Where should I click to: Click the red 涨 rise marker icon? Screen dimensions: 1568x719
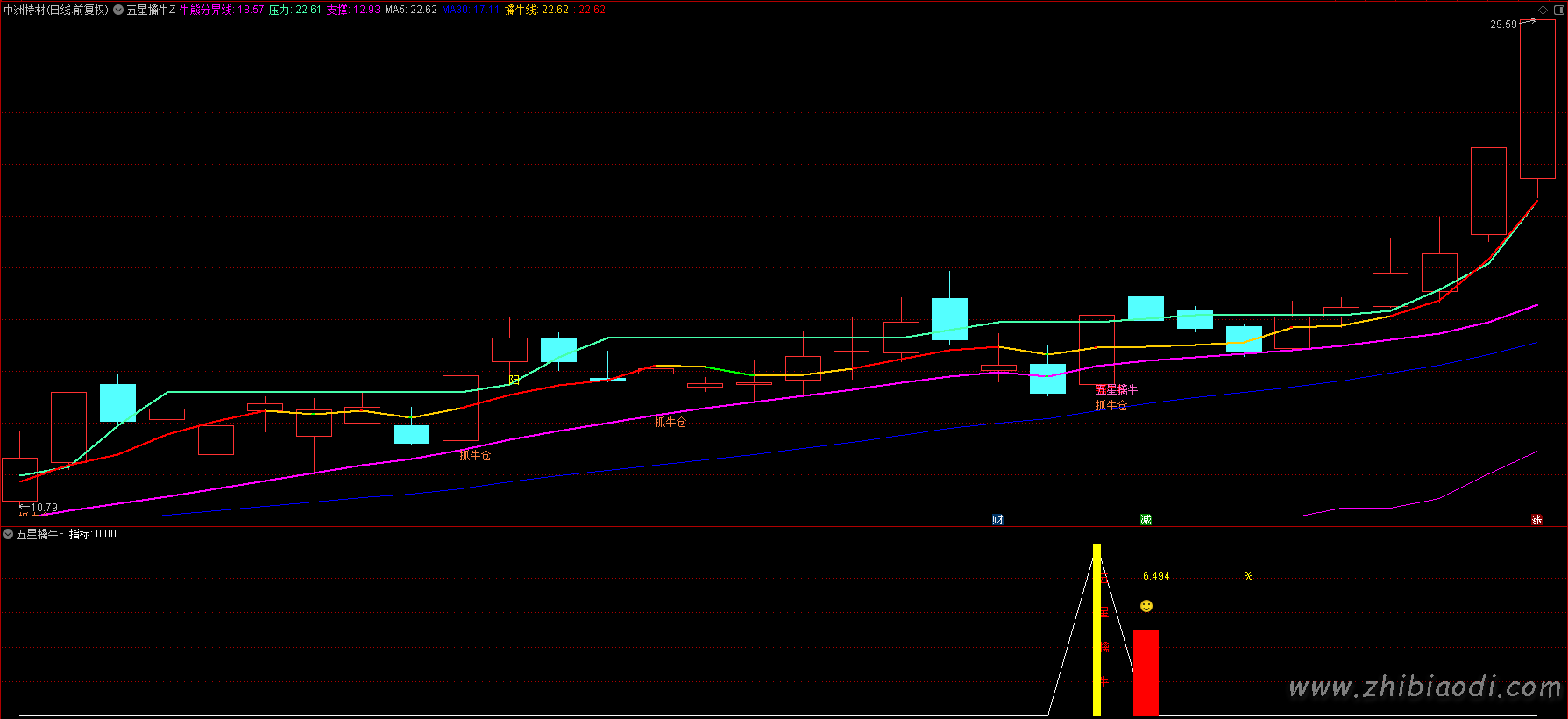coord(1536,520)
